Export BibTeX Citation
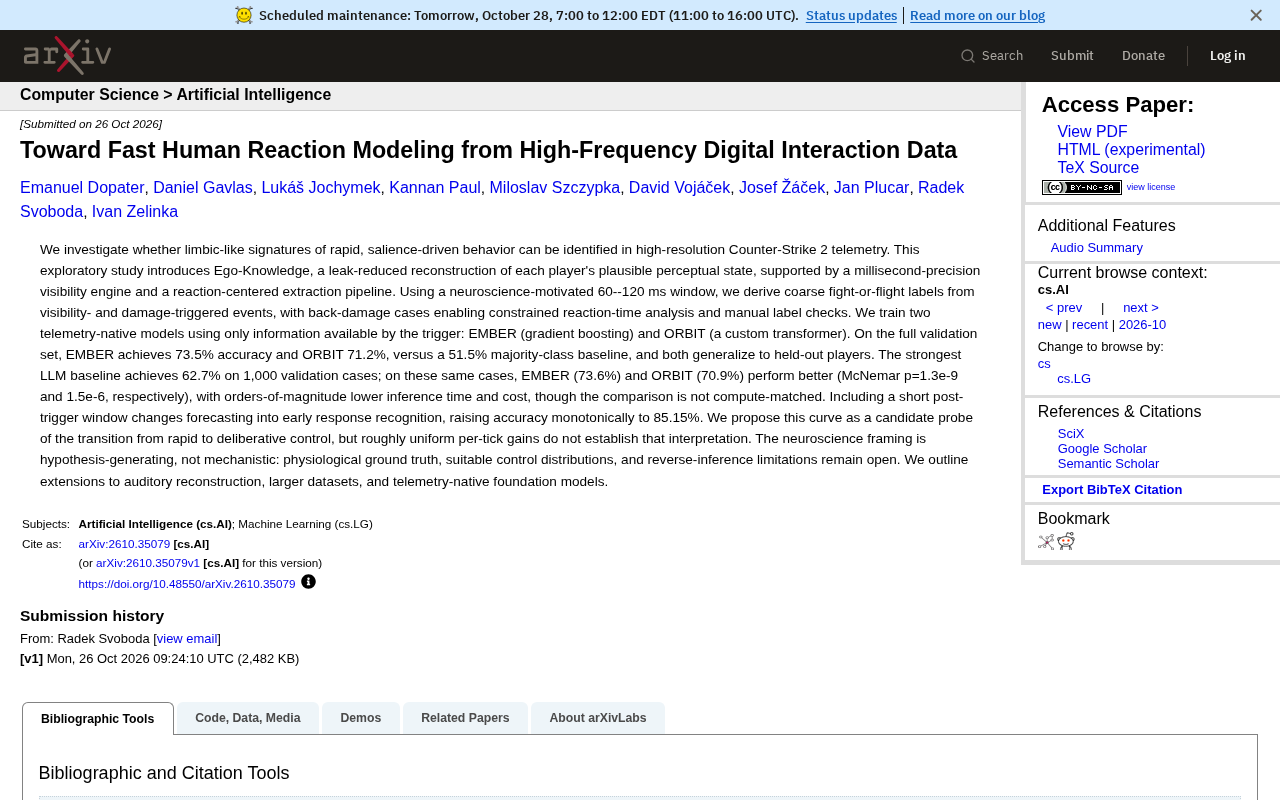 [x=1112, y=490]
